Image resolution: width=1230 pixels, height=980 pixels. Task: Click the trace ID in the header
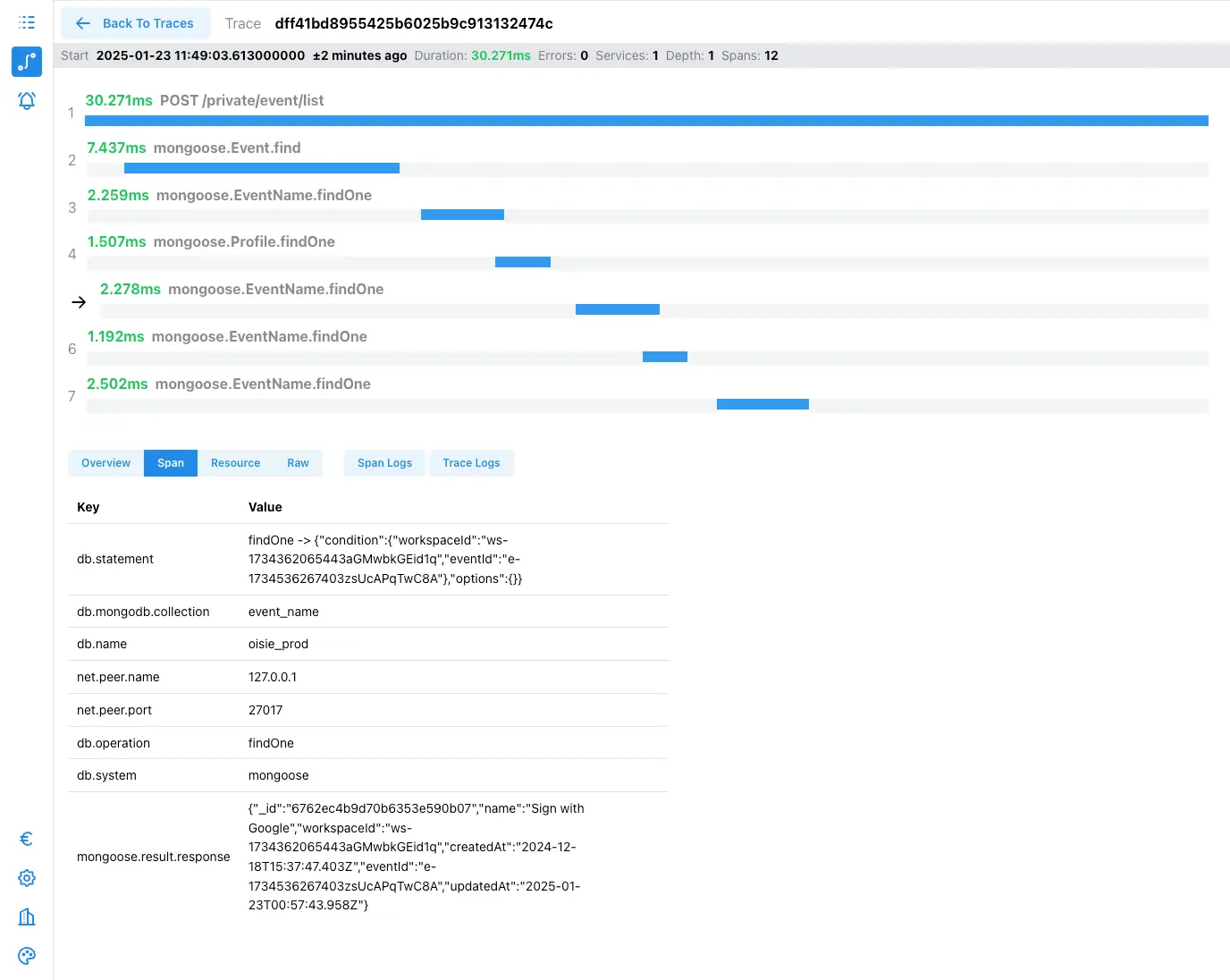(x=414, y=23)
